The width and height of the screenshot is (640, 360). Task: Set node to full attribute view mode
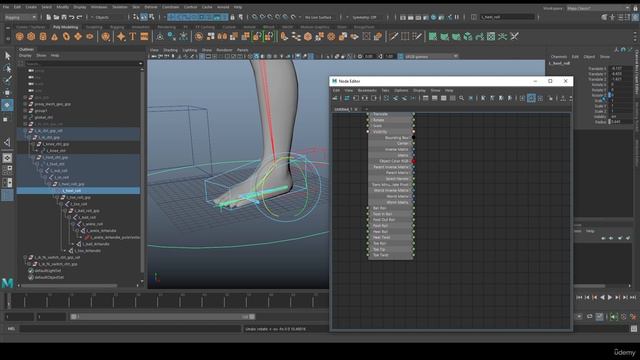[x=444, y=98]
